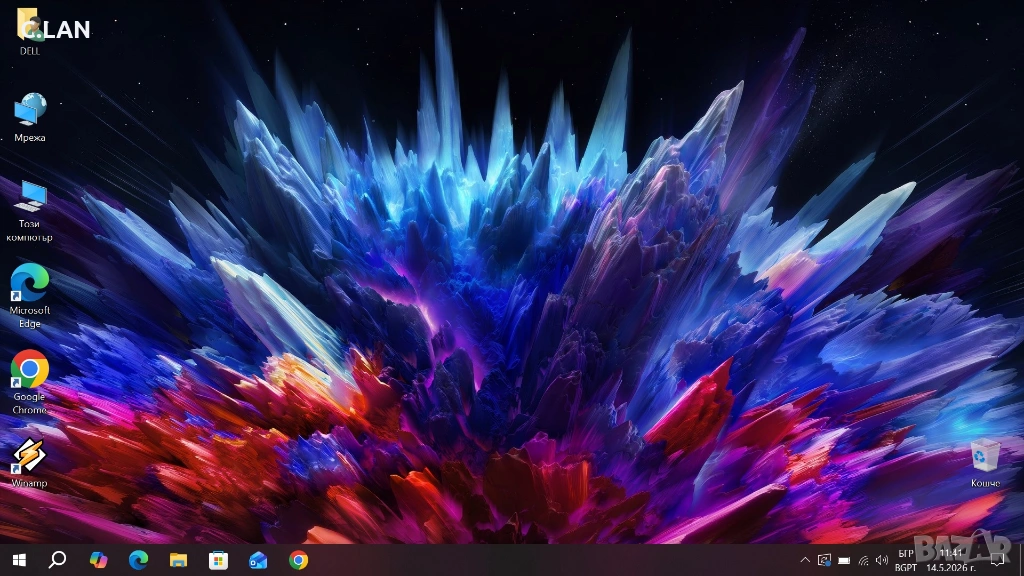Select the Този компютър desktop icon

tap(29, 211)
